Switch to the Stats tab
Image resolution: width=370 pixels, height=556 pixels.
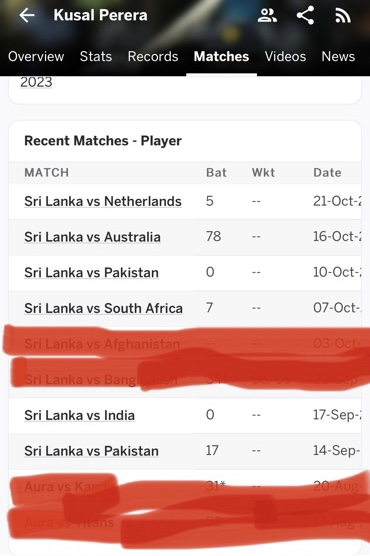coord(96,56)
